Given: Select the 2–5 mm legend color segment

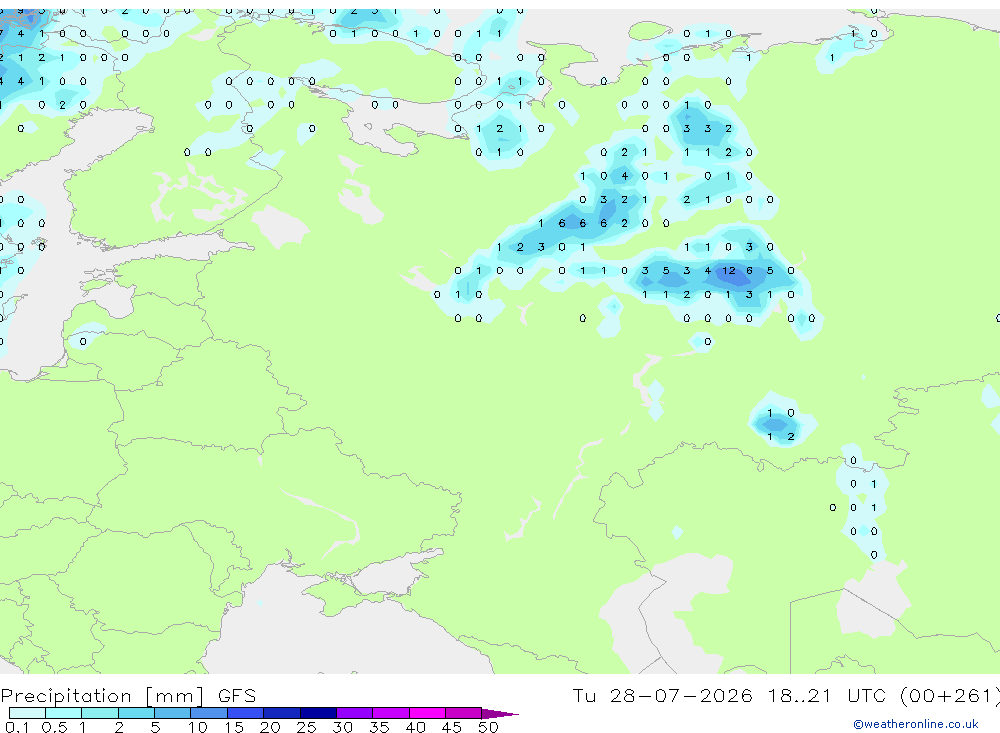Looking at the screenshot, I should point(136,713).
